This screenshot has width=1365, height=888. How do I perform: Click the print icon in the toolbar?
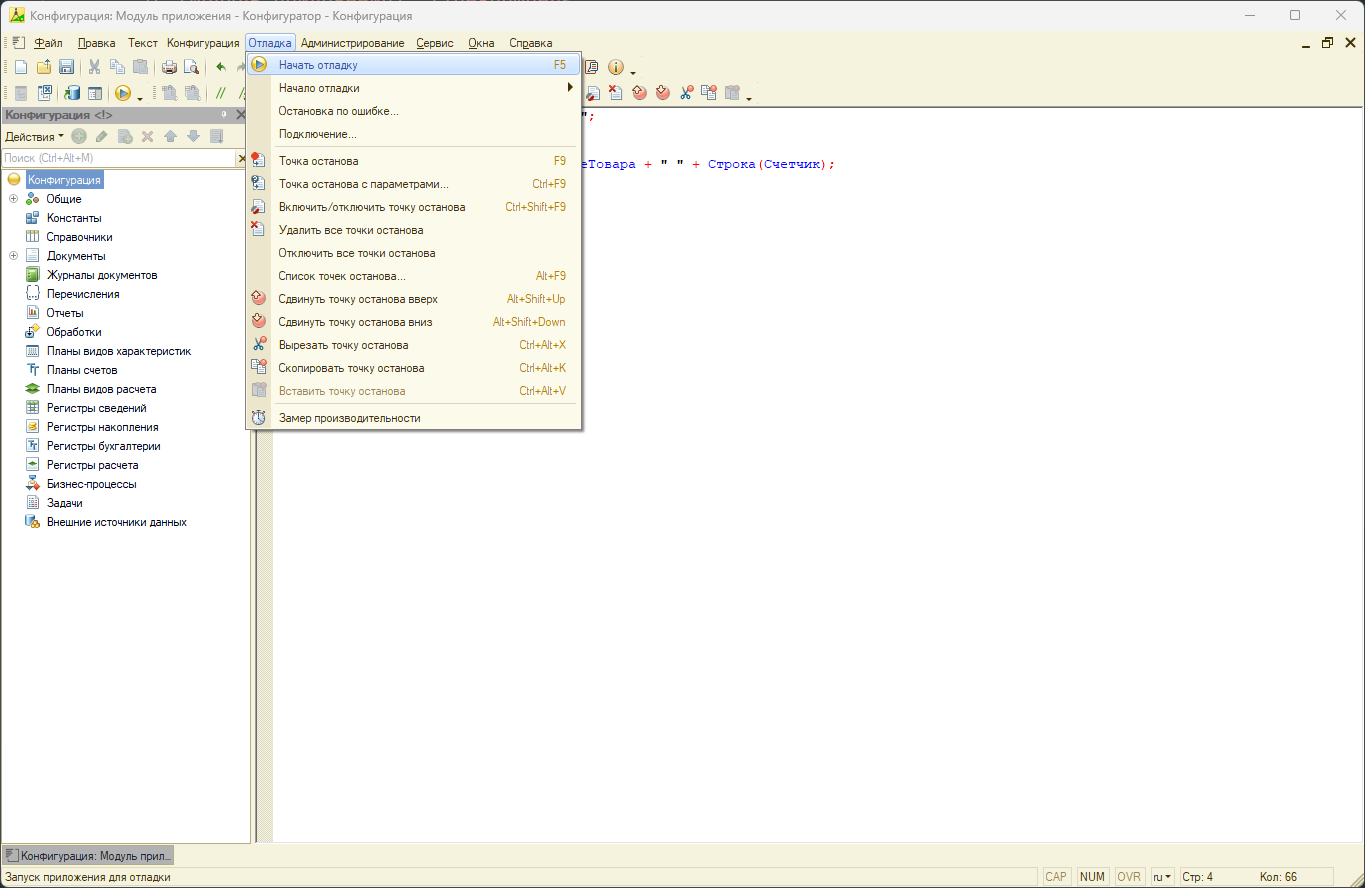pyautogui.click(x=169, y=67)
